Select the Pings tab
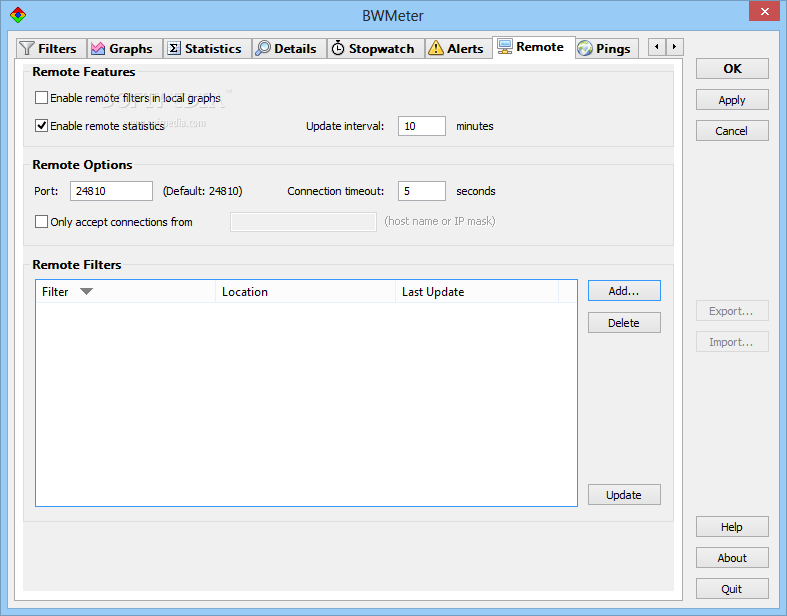Image resolution: width=787 pixels, height=616 pixels. coord(607,49)
